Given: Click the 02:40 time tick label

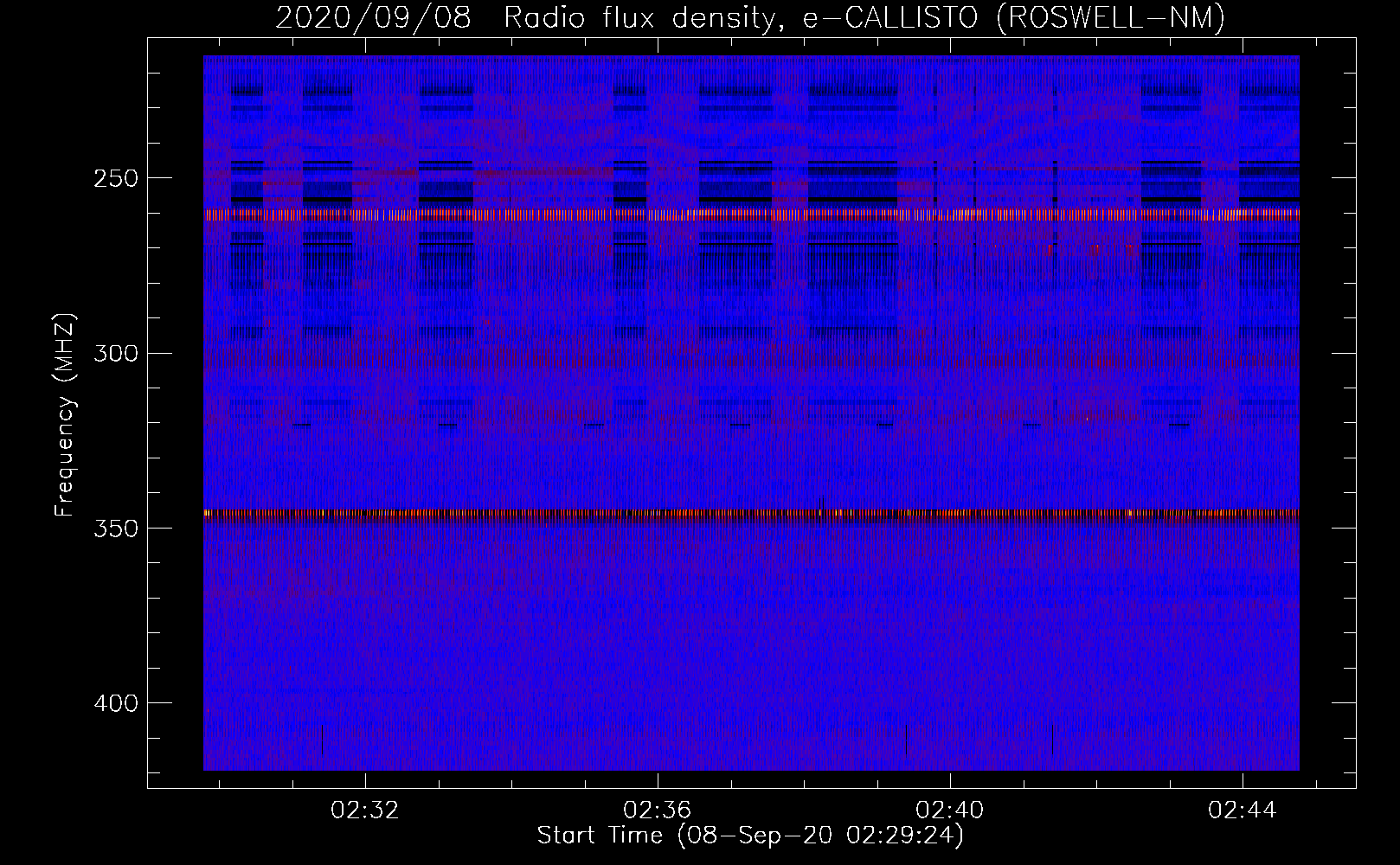Looking at the screenshot, I should [950, 811].
